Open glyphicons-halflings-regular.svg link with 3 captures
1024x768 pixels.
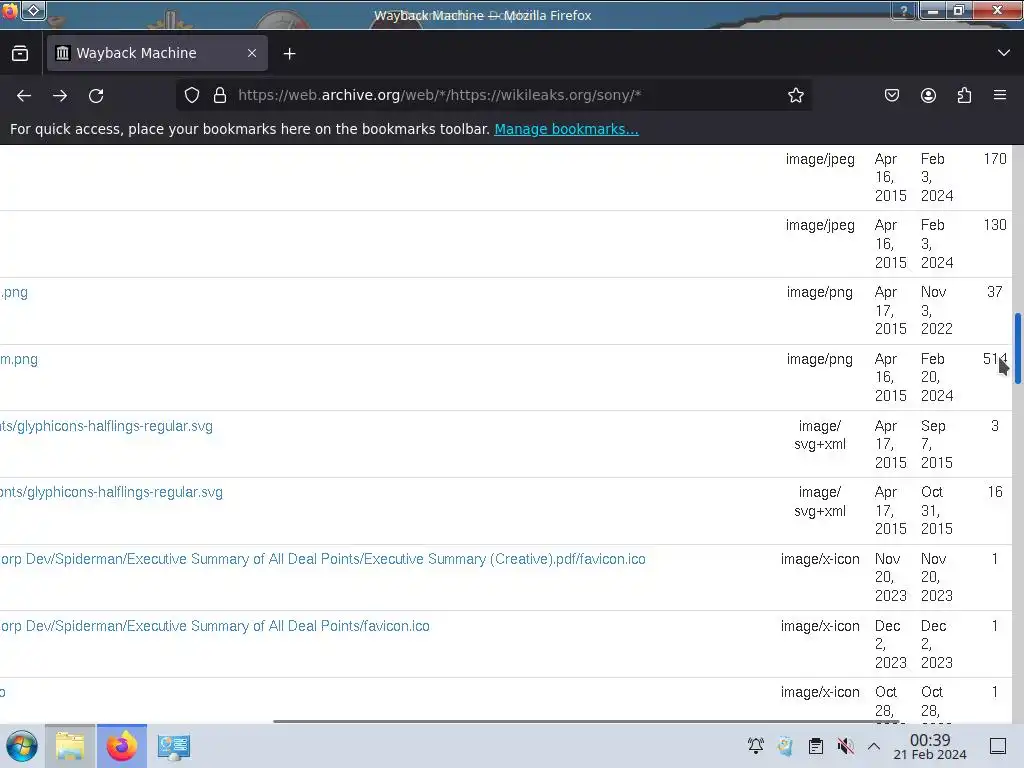pyautogui.click(x=106, y=426)
